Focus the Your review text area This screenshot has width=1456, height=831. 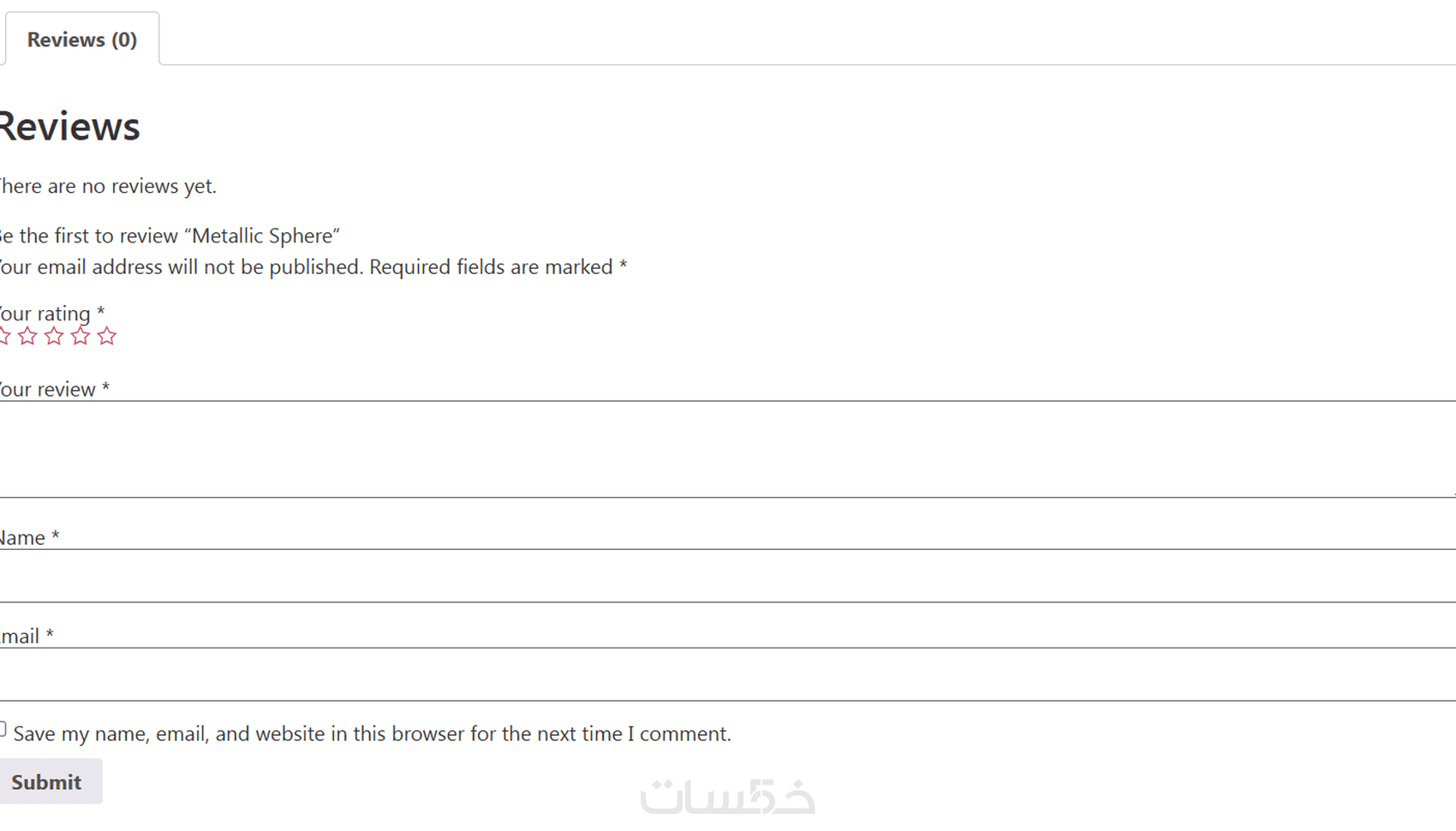click(728, 449)
